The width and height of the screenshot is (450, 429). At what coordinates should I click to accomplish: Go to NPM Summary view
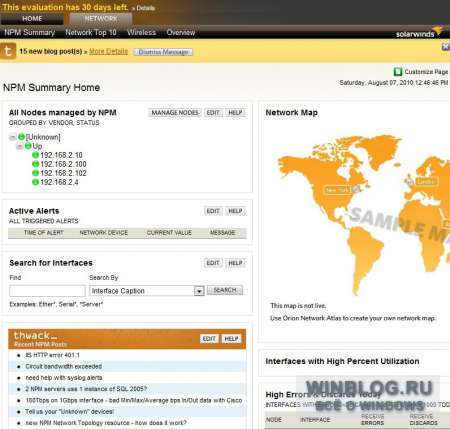(x=29, y=32)
